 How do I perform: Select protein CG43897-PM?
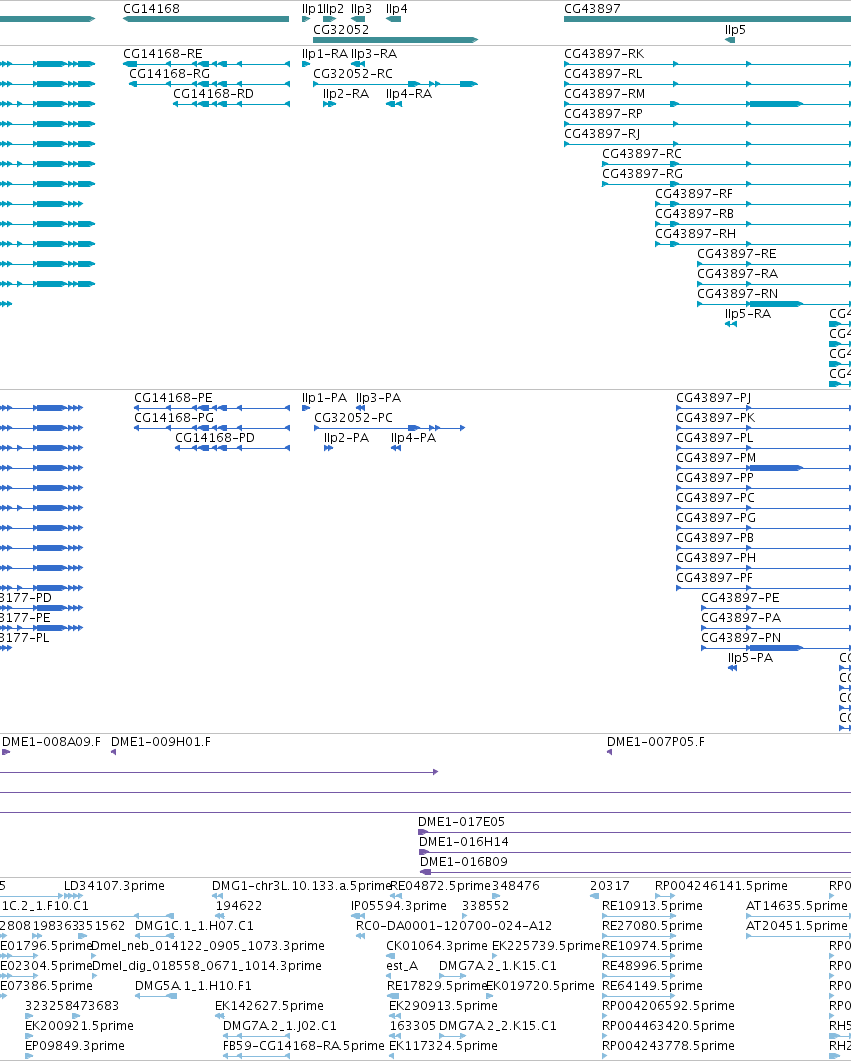pyautogui.click(x=716, y=457)
